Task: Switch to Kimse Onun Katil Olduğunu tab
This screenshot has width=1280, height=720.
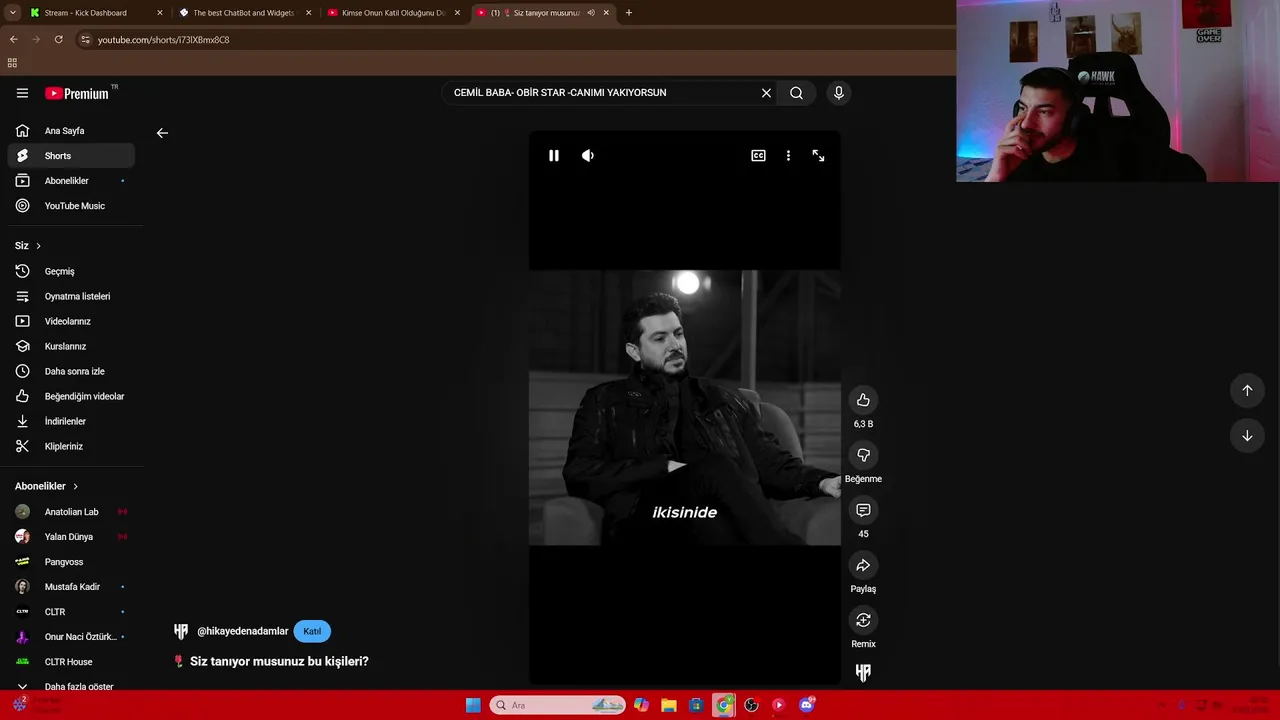Action: 393,13
